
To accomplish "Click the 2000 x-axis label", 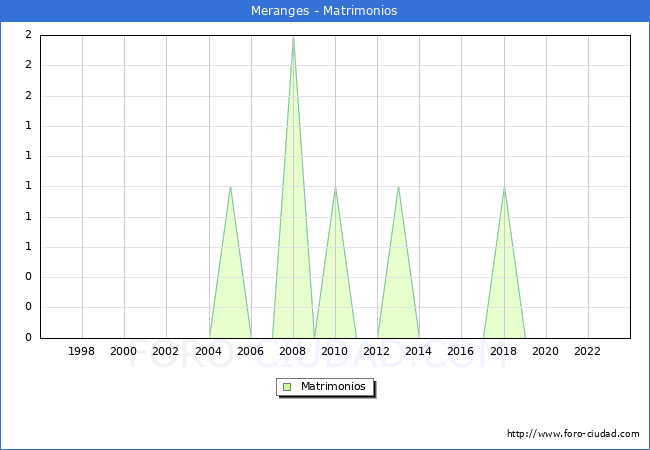I will (x=124, y=351).
